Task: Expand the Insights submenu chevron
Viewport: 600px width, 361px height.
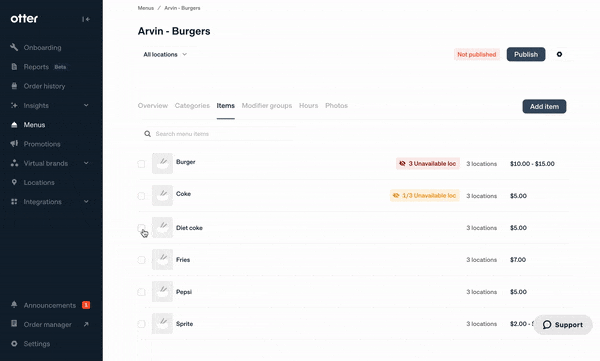Action: (86, 105)
